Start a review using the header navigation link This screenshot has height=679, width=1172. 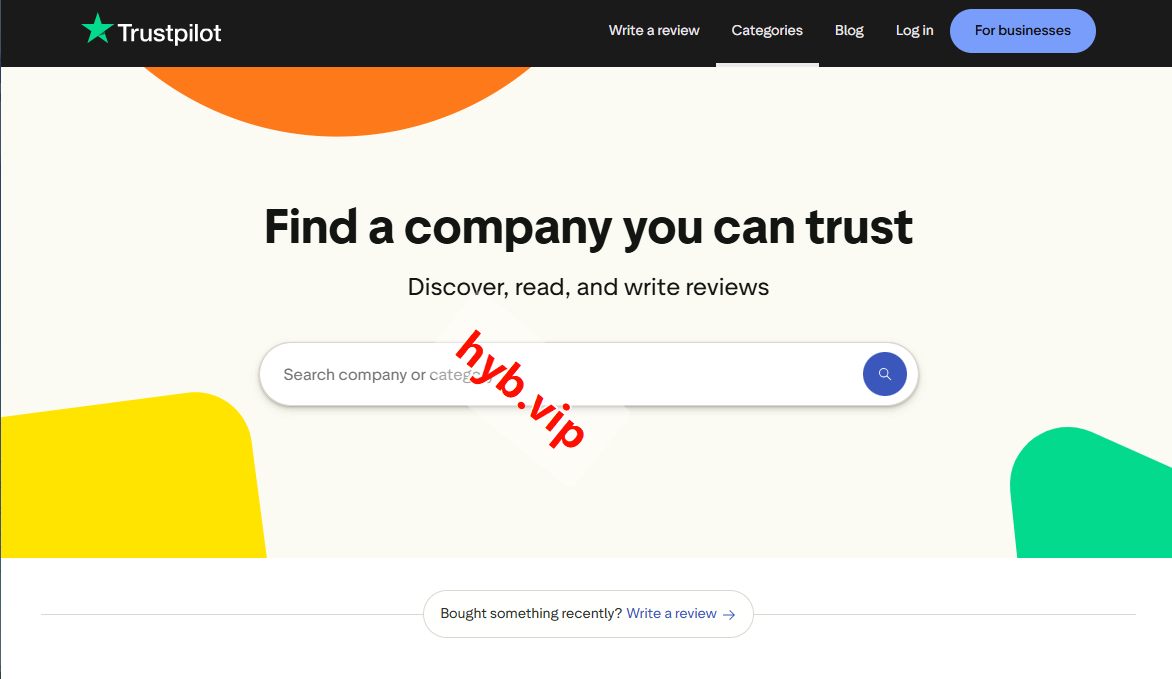(x=654, y=30)
